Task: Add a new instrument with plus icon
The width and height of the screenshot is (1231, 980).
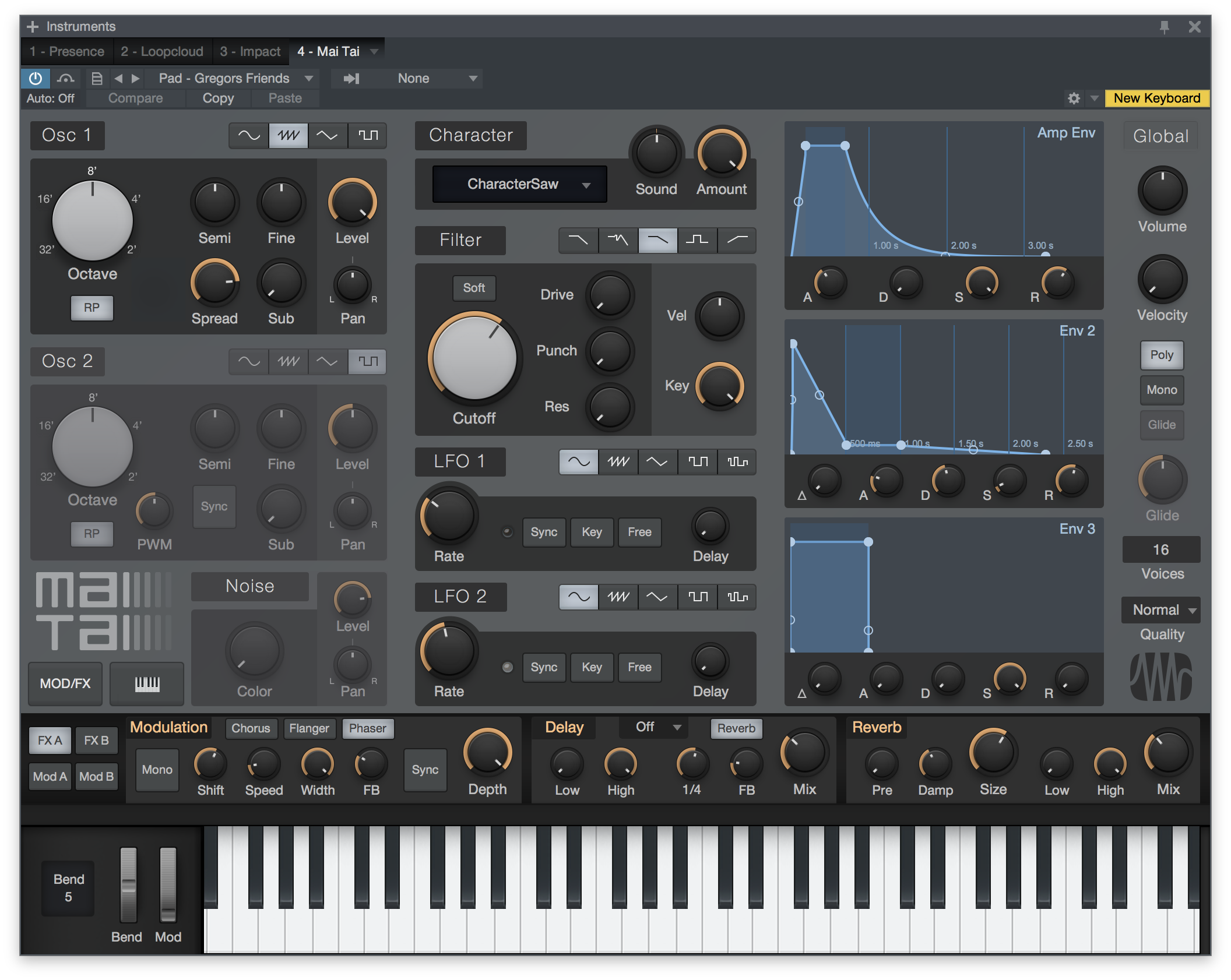Action: coord(33,27)
